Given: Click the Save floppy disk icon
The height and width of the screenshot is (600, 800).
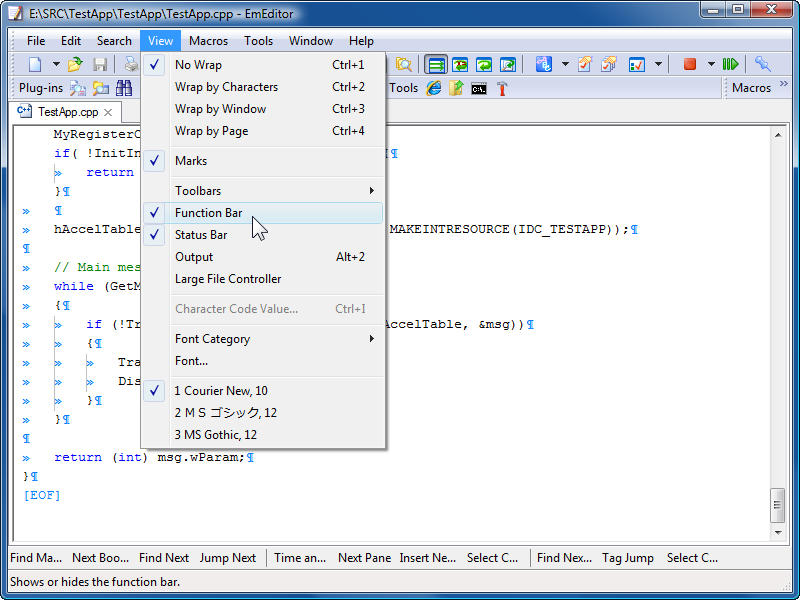Looking at the screenshot, I should (x=100, y=65).
